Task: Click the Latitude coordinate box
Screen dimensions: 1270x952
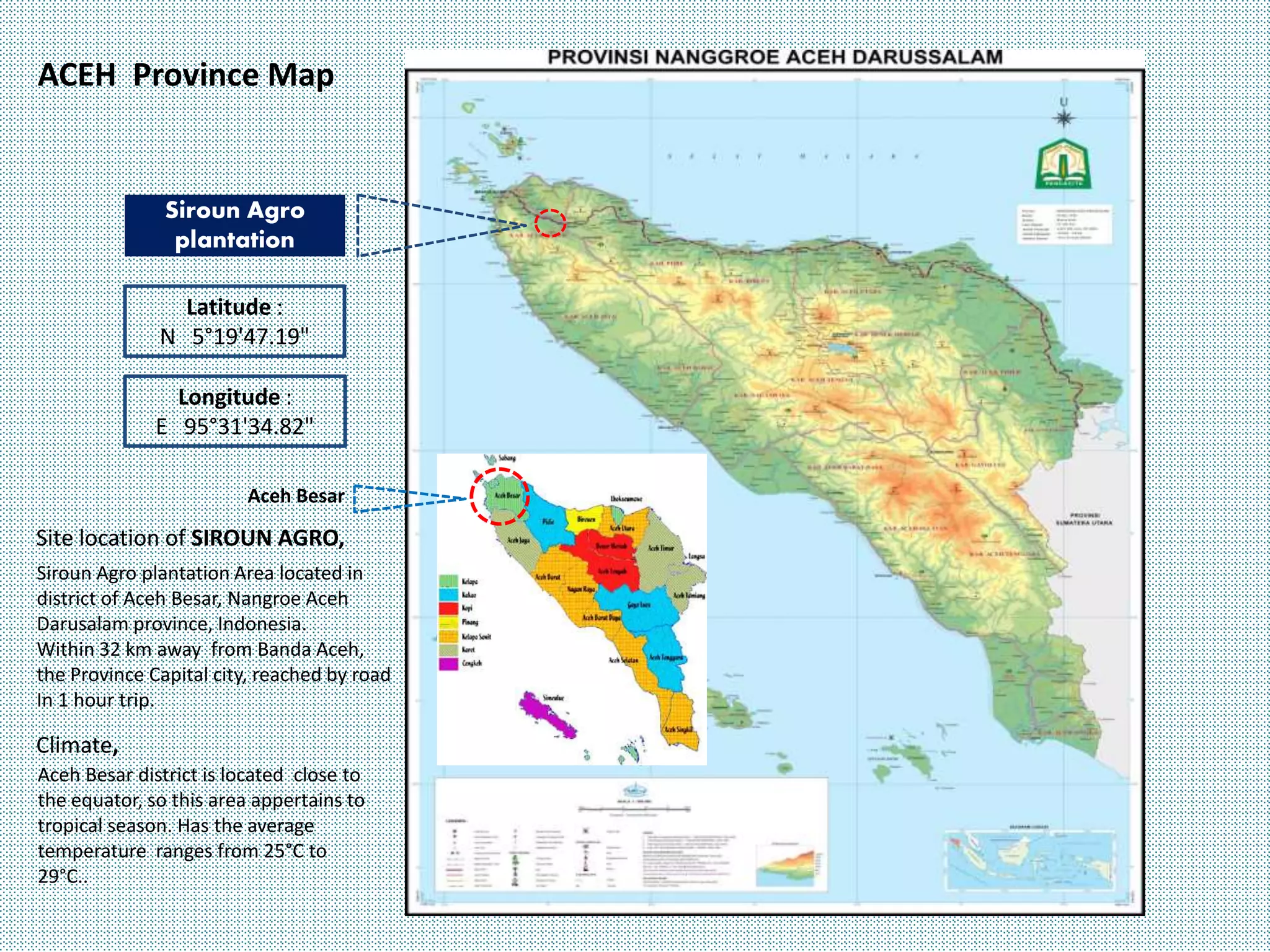Action: click(x=234, y=321)
